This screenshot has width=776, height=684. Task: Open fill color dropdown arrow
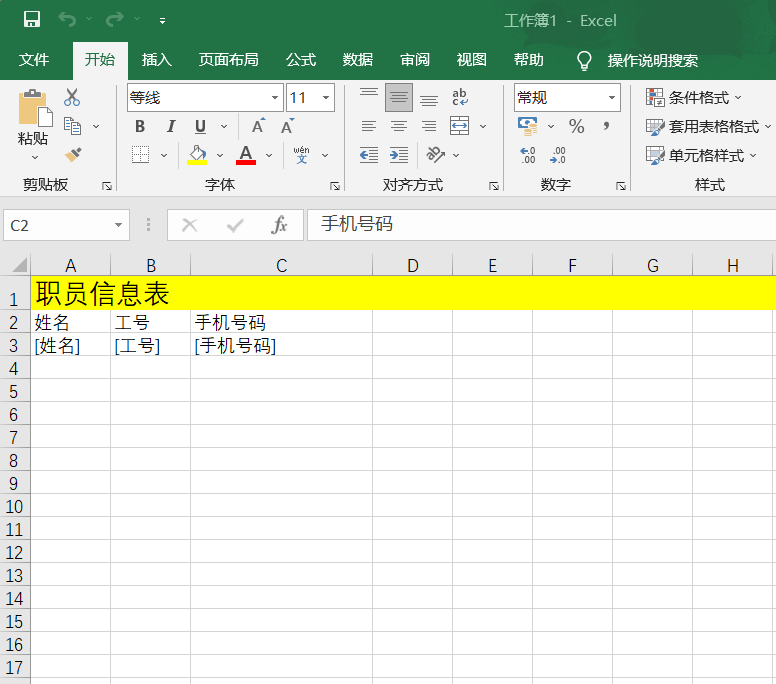point(220,155)
